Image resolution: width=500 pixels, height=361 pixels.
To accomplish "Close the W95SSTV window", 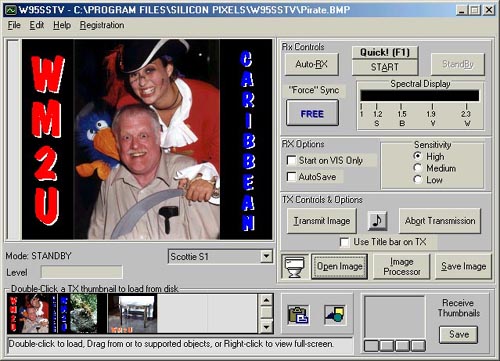I will [489, 10].
